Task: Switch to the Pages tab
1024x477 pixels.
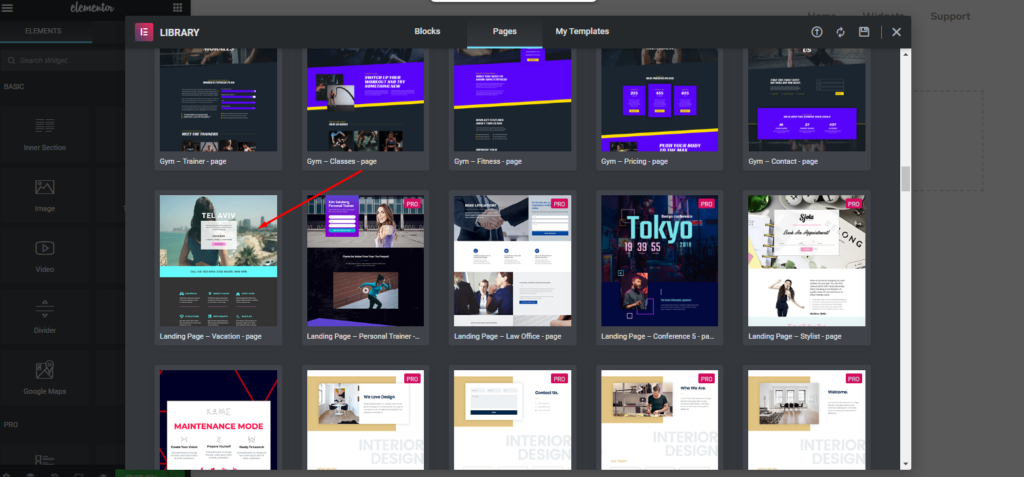Action: coord(504,31)
